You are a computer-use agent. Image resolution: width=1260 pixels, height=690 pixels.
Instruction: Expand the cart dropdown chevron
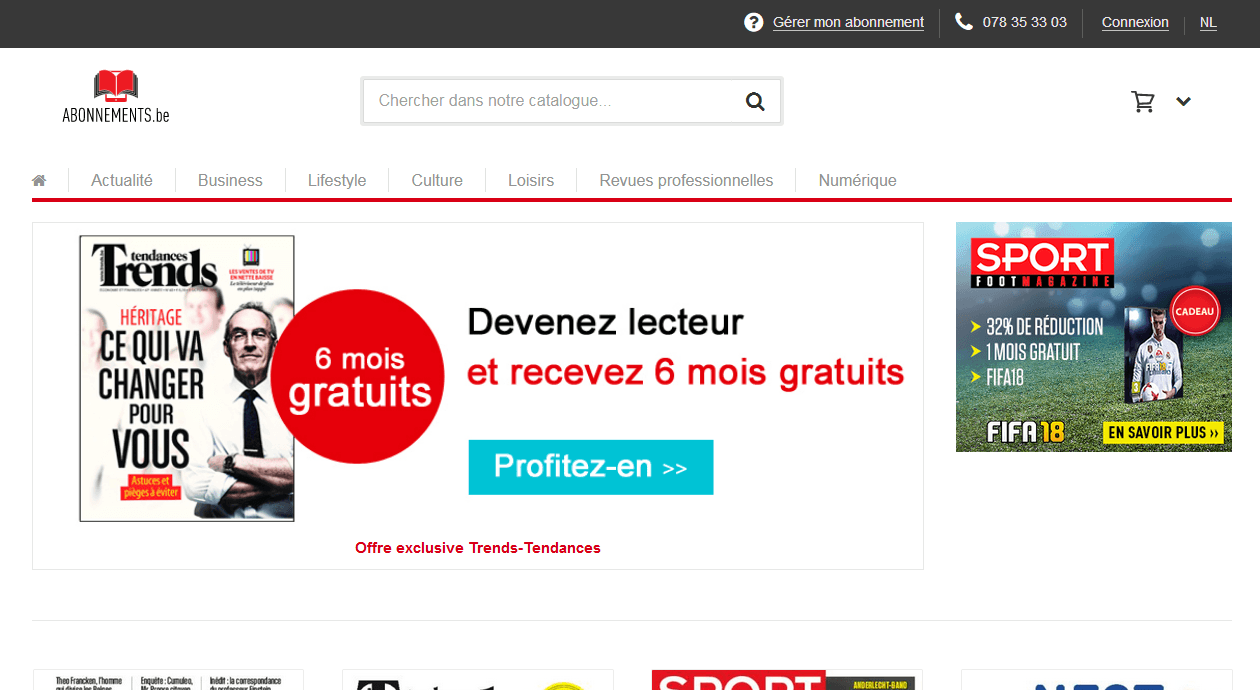pos(1184,101)
